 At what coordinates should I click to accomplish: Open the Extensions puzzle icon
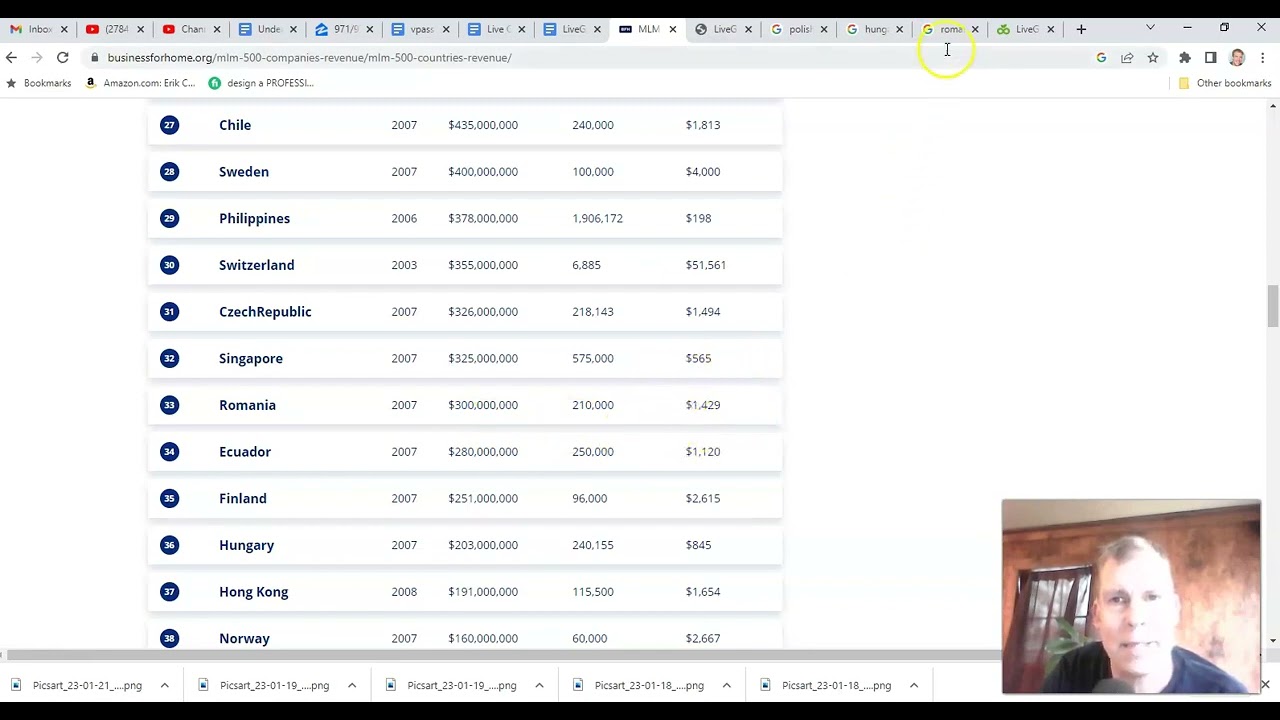click(x=1185, y=58)
